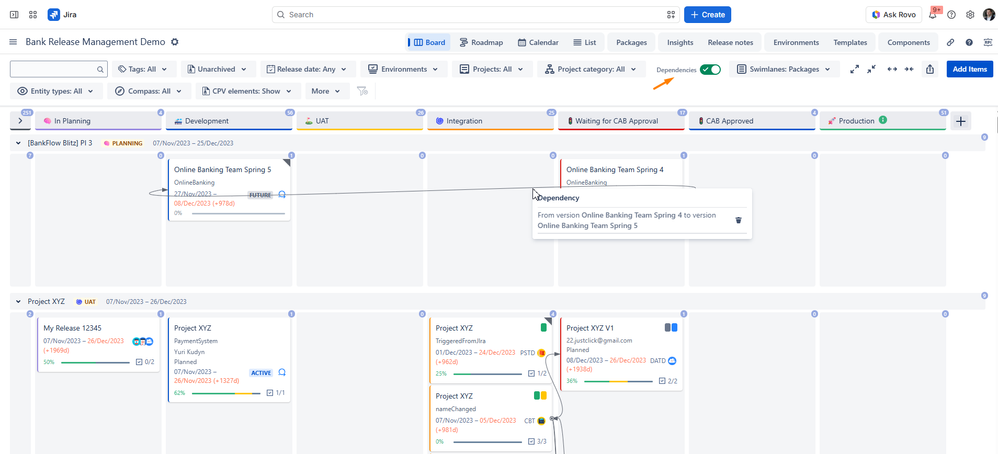Viewport: 998px width, 454px height.
Task: Click cloud icon on Project XYZ V1 card
Action: 671,361
